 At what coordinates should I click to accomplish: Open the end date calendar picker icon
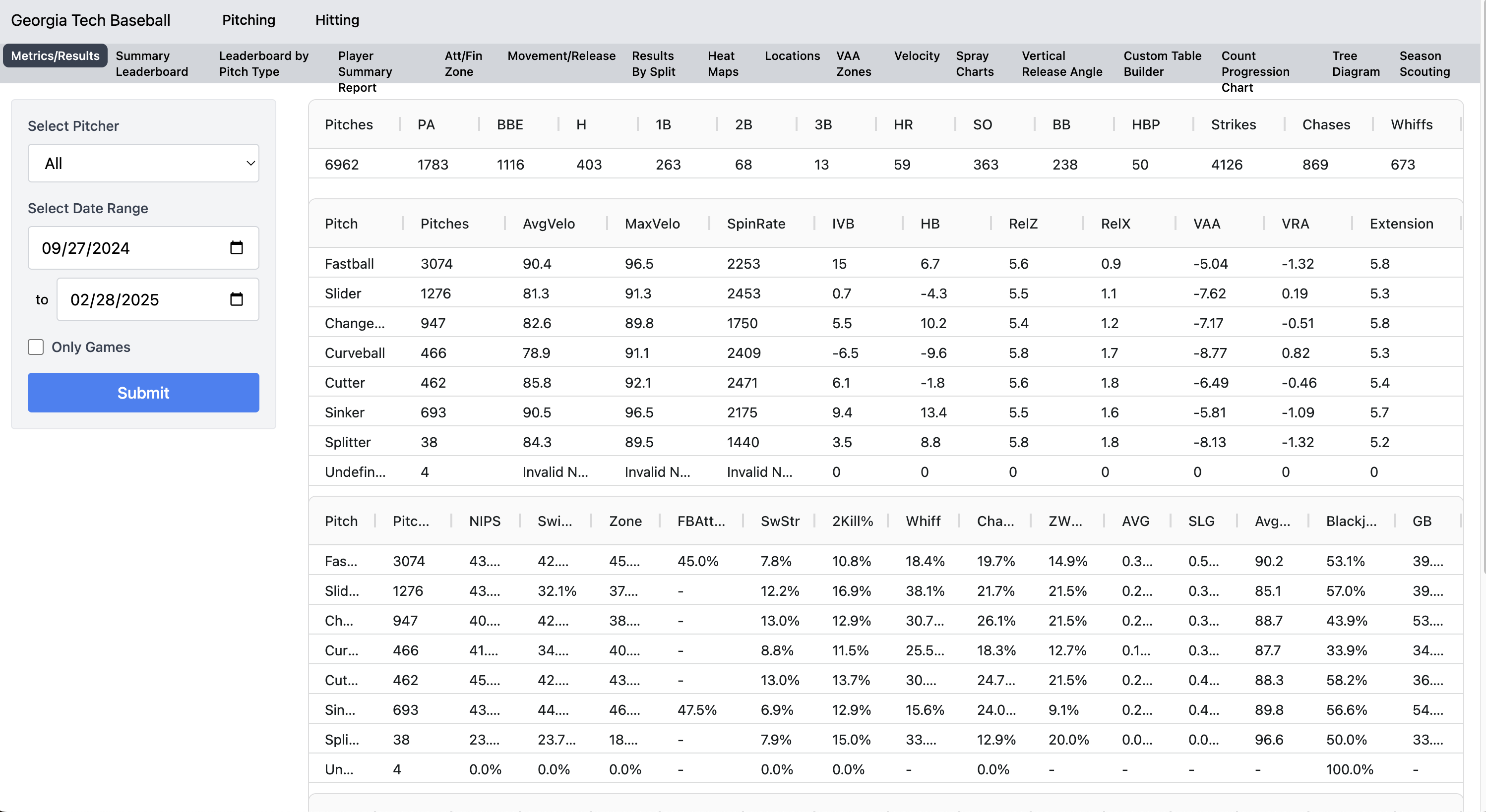tap(236, 299)
